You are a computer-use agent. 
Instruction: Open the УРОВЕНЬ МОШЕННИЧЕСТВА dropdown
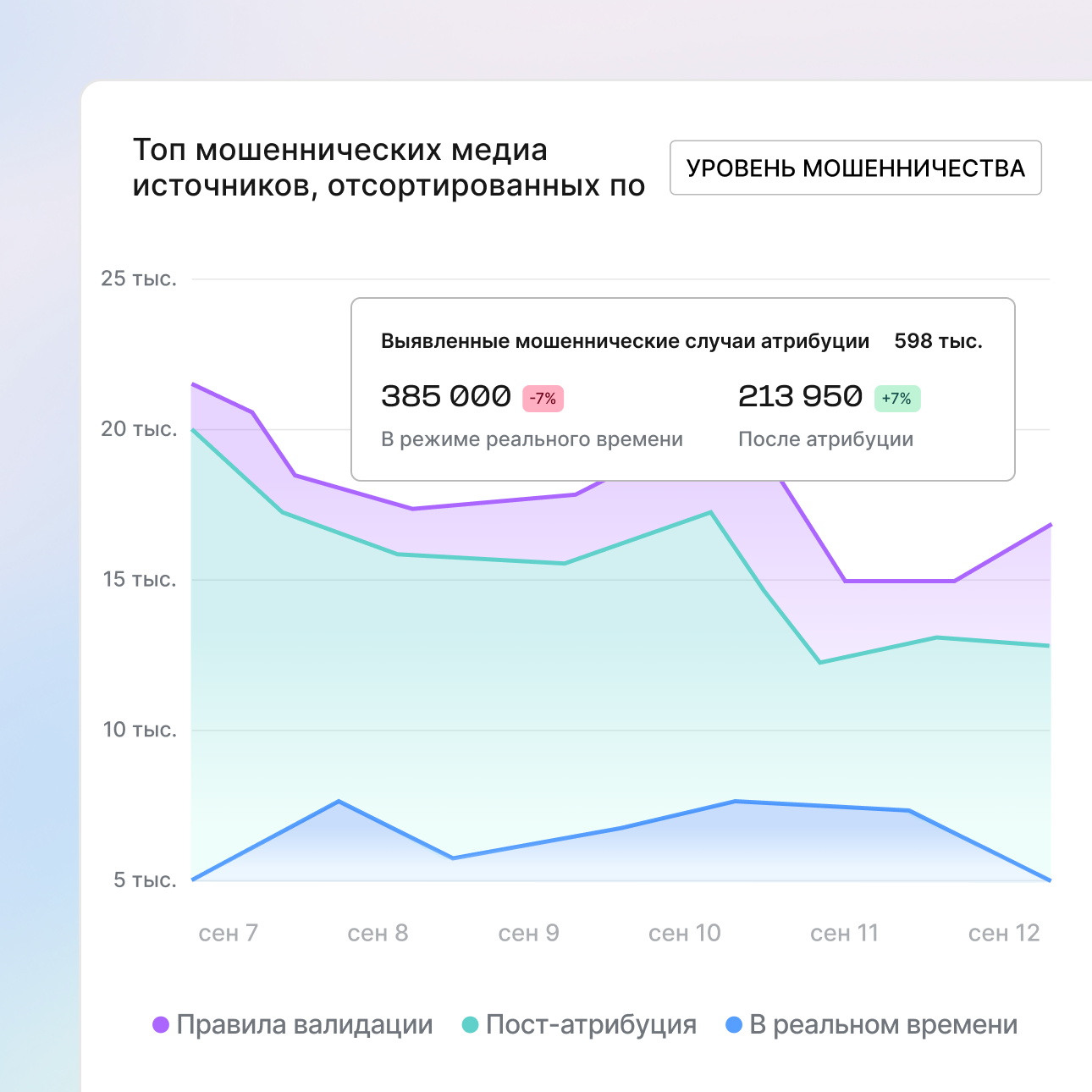pyautogui.click(x=855, y=168)
